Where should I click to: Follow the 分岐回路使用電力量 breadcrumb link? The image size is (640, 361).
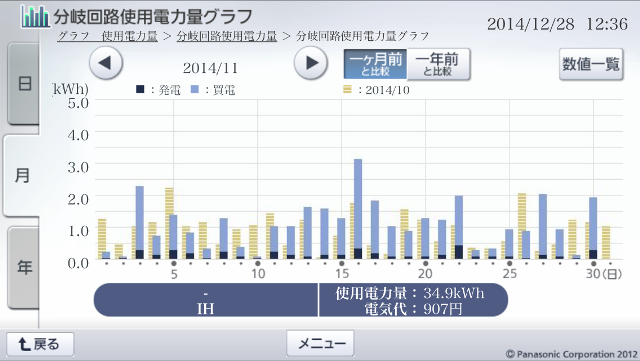point(227,36)
